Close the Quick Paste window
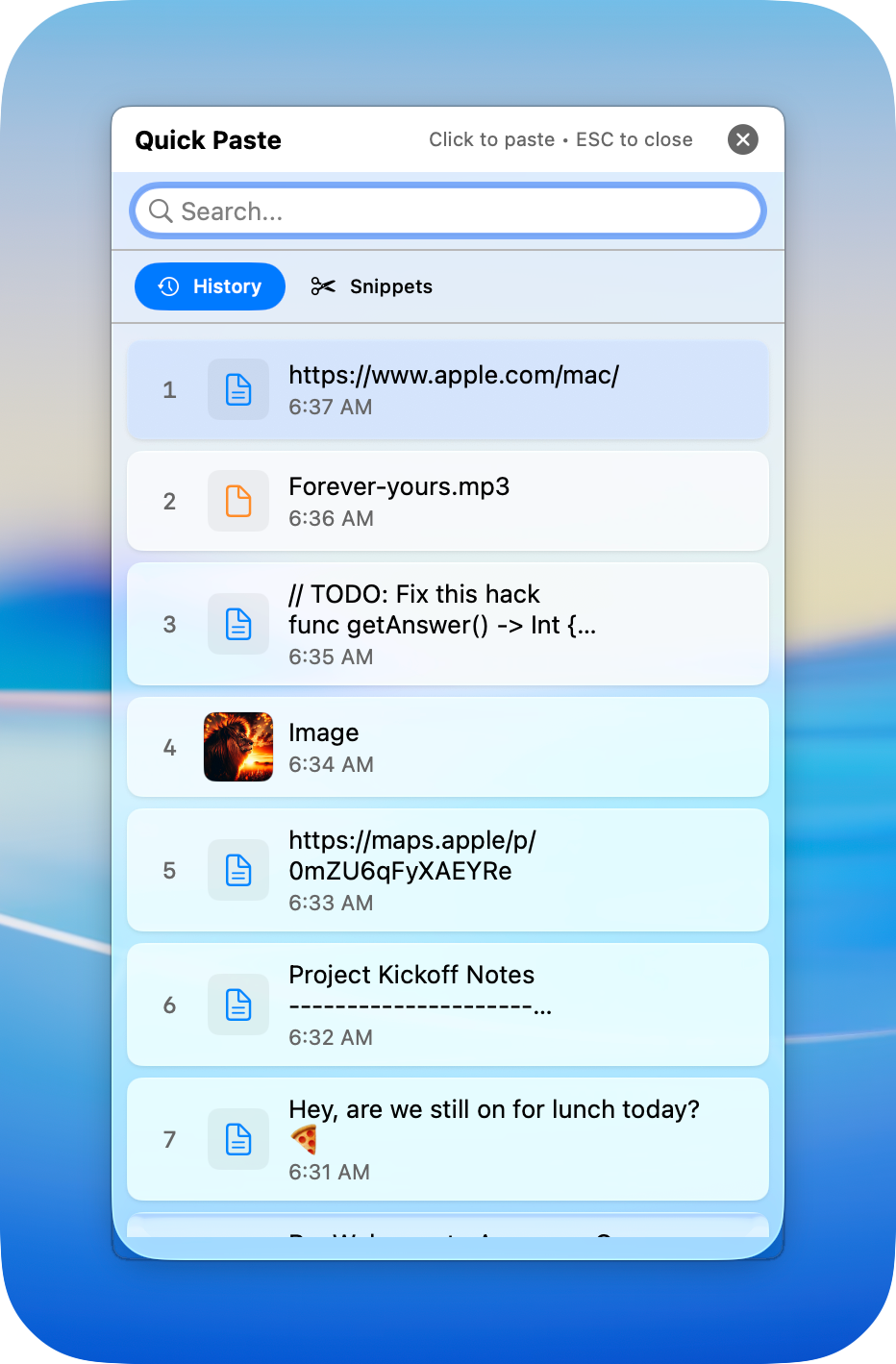 click(742, 139)
